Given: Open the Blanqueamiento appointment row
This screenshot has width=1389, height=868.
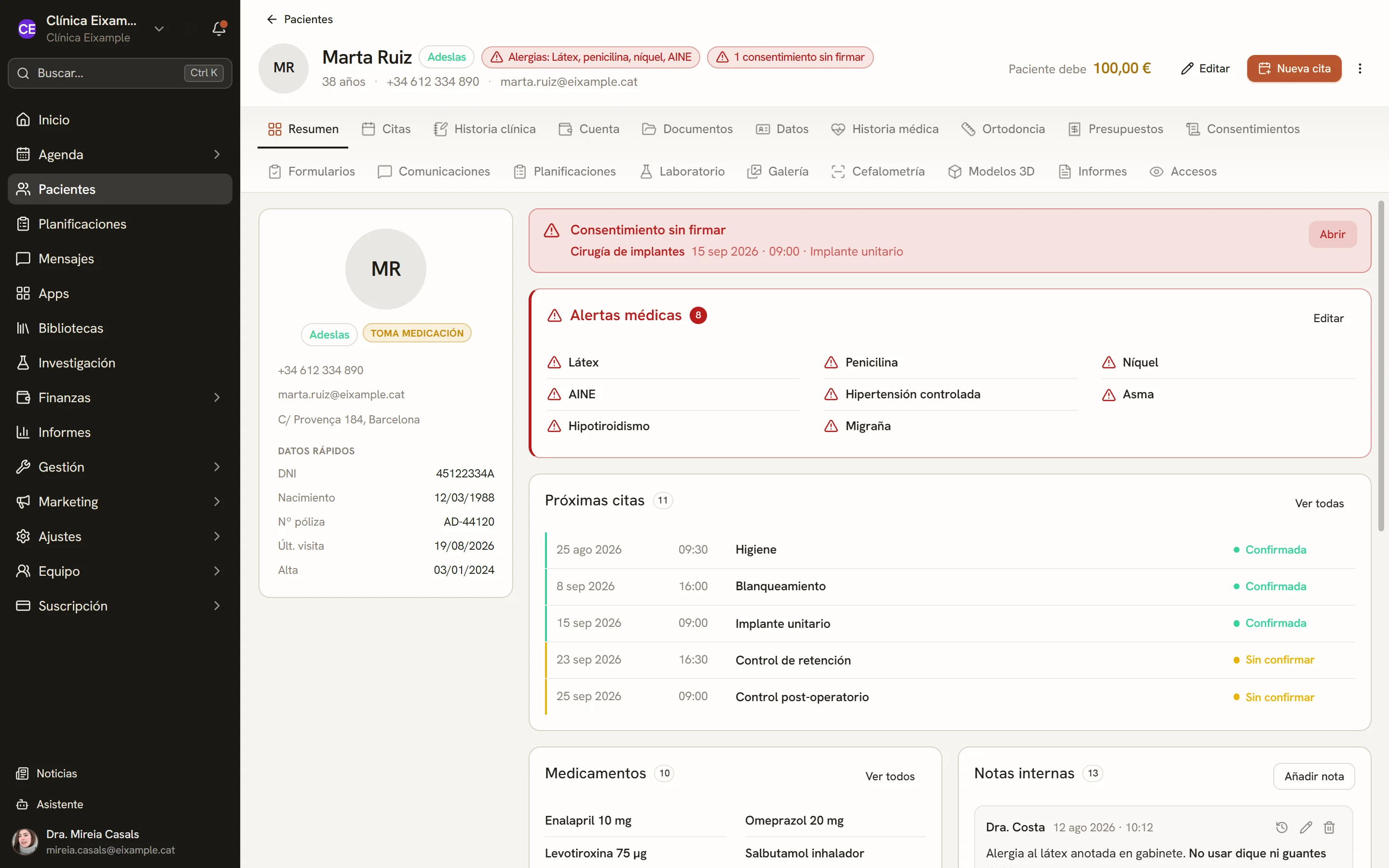Looking at the screenshot, I should tap(950, 586).
